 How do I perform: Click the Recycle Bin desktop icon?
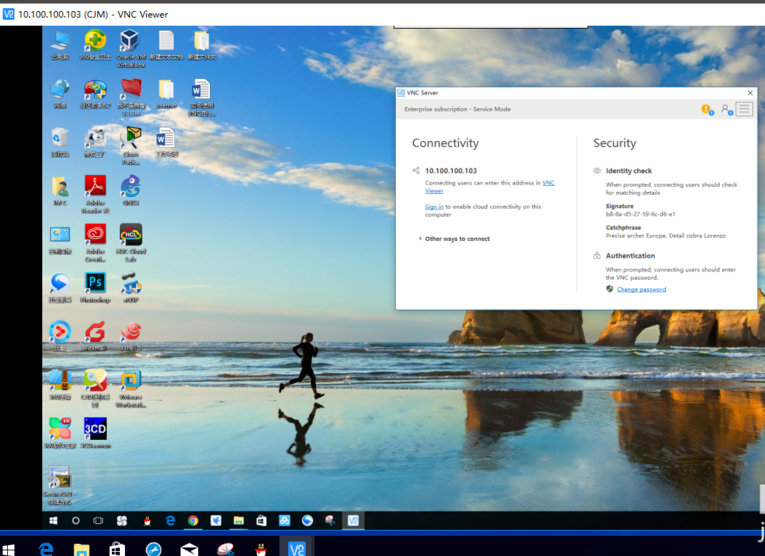pos(60,139)
